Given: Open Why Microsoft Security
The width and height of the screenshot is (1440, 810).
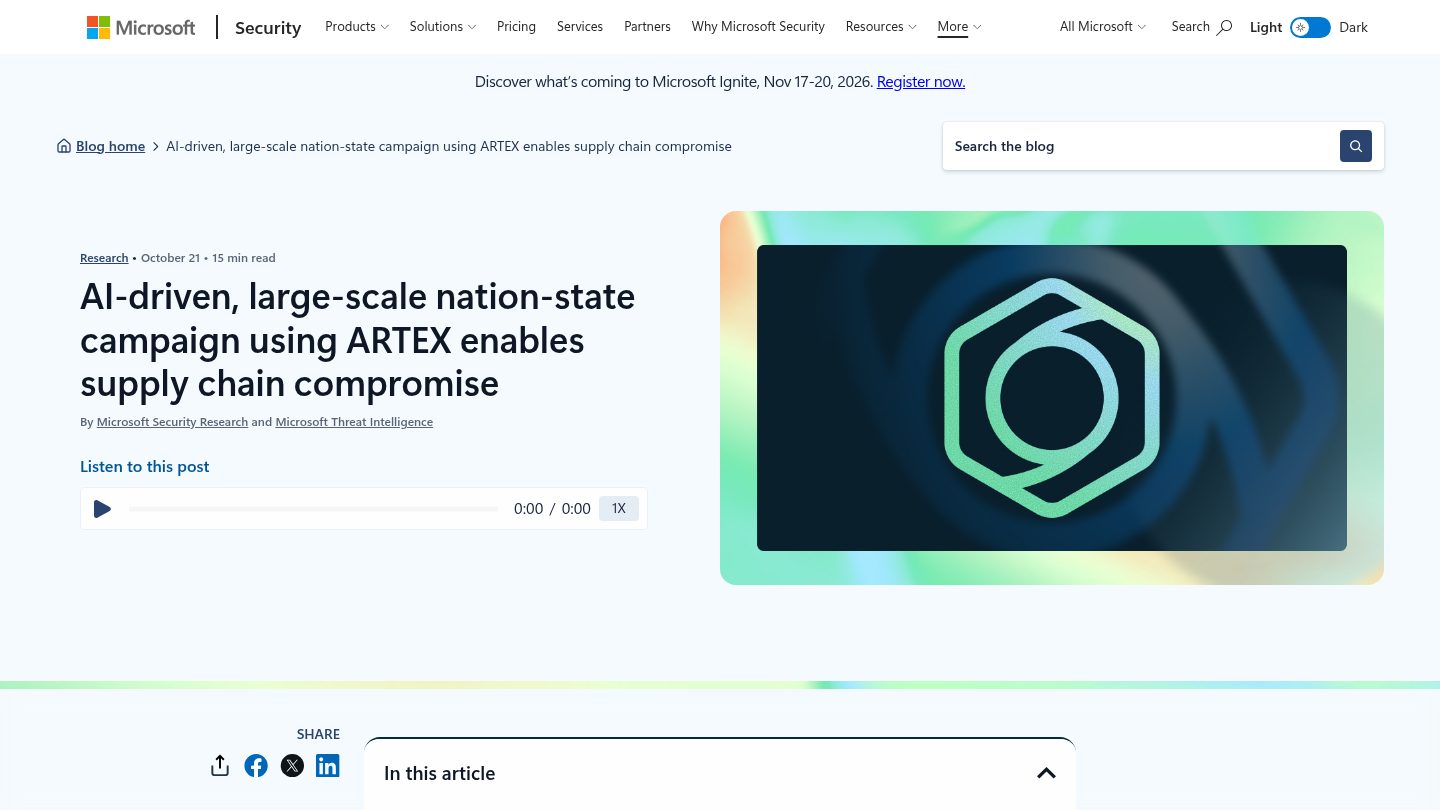Looking at the screenshot, I should tap(758, 27).
